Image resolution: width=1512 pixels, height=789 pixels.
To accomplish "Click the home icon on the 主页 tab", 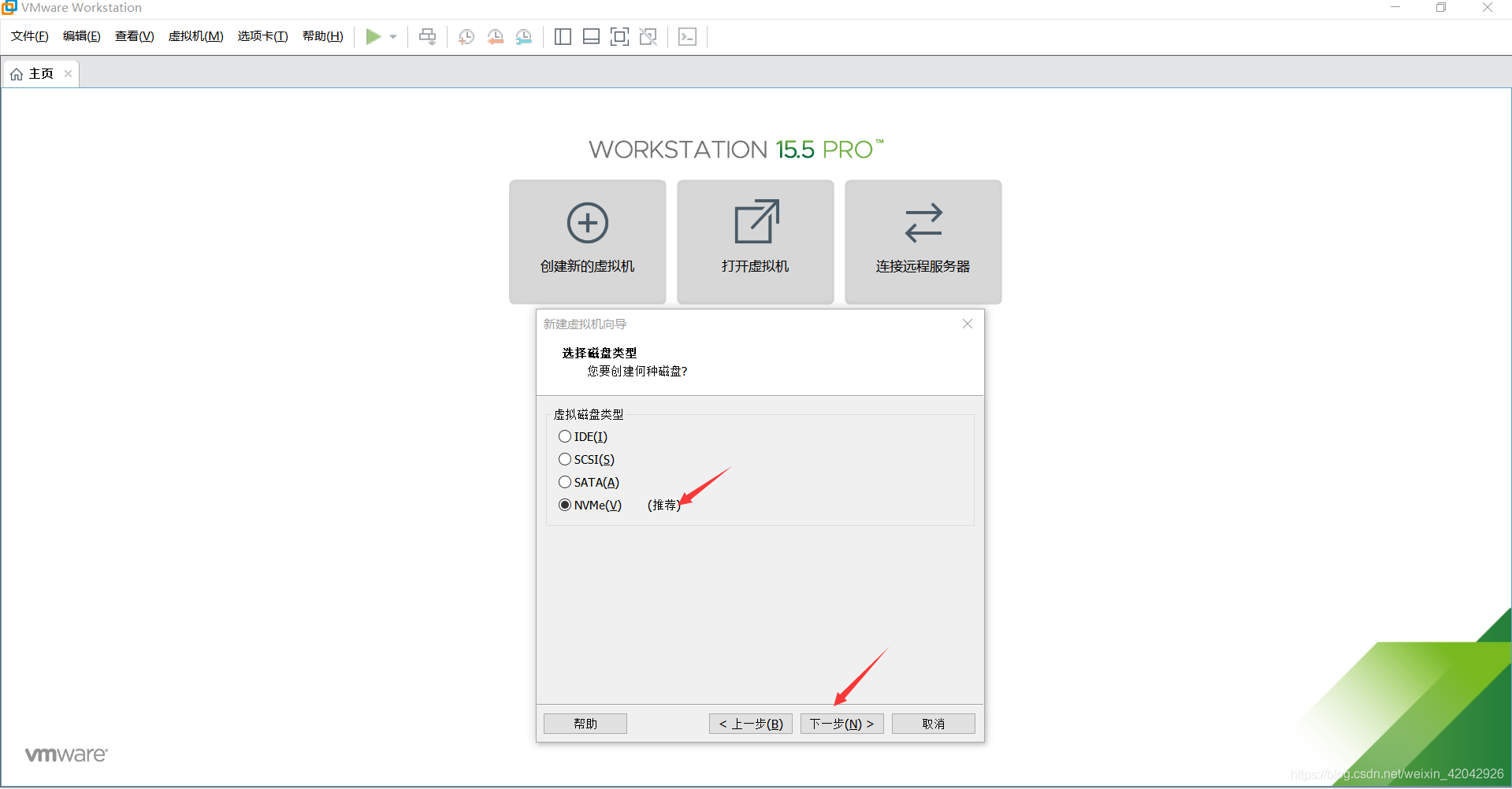I will (x=17, y=74).
